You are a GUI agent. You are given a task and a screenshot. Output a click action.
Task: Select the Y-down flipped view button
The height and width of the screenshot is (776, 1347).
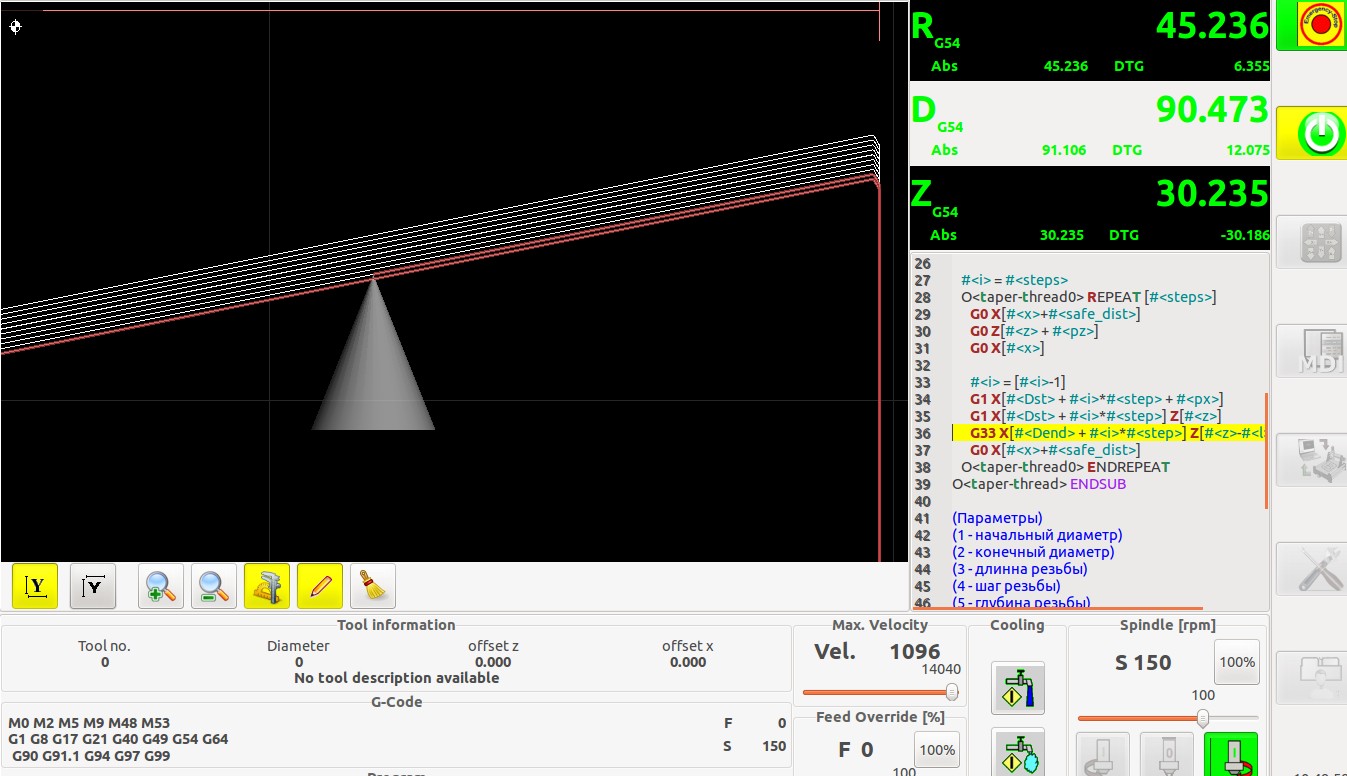click(93, 586)
